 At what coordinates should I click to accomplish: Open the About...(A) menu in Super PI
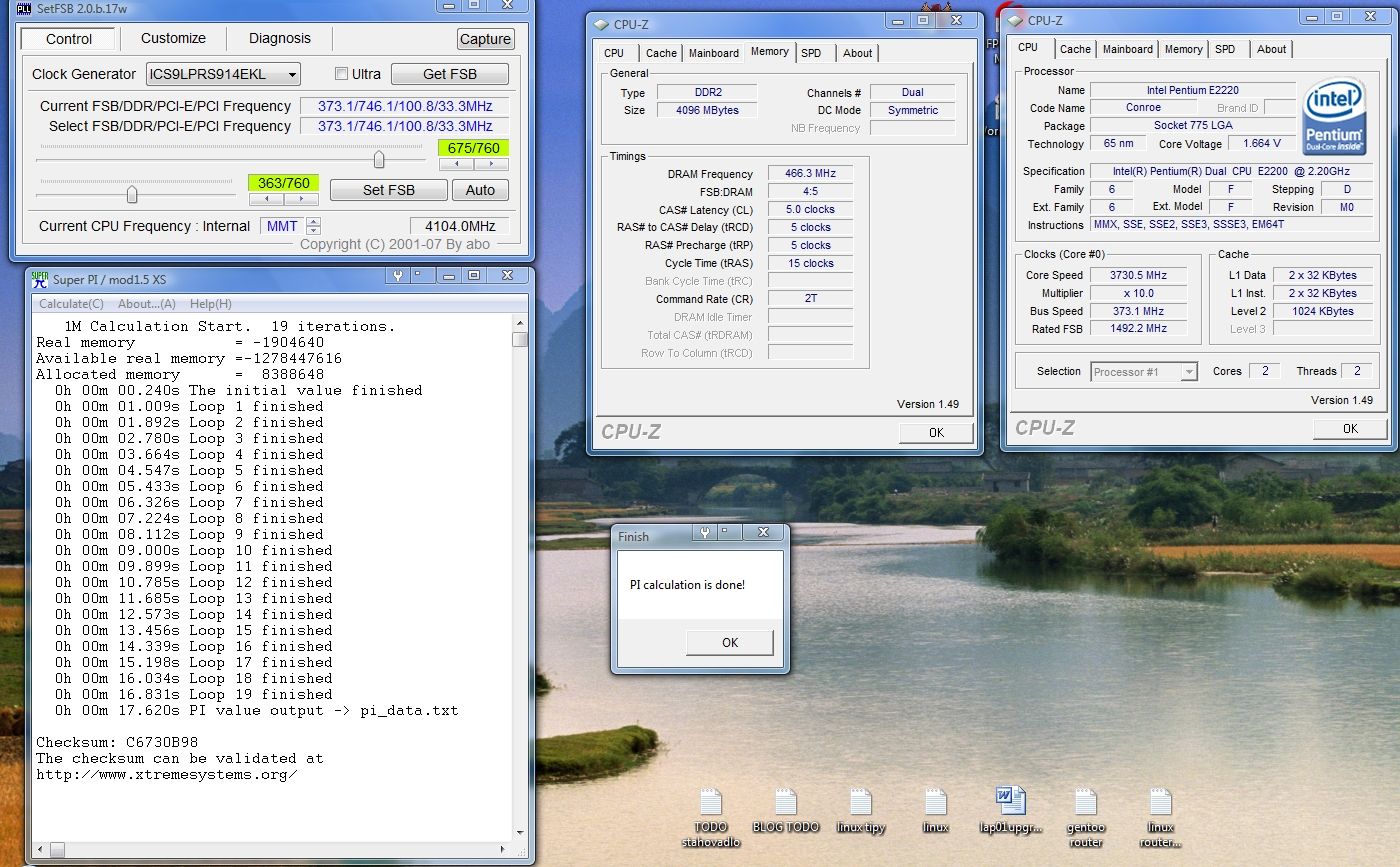(x=147, y=304)
